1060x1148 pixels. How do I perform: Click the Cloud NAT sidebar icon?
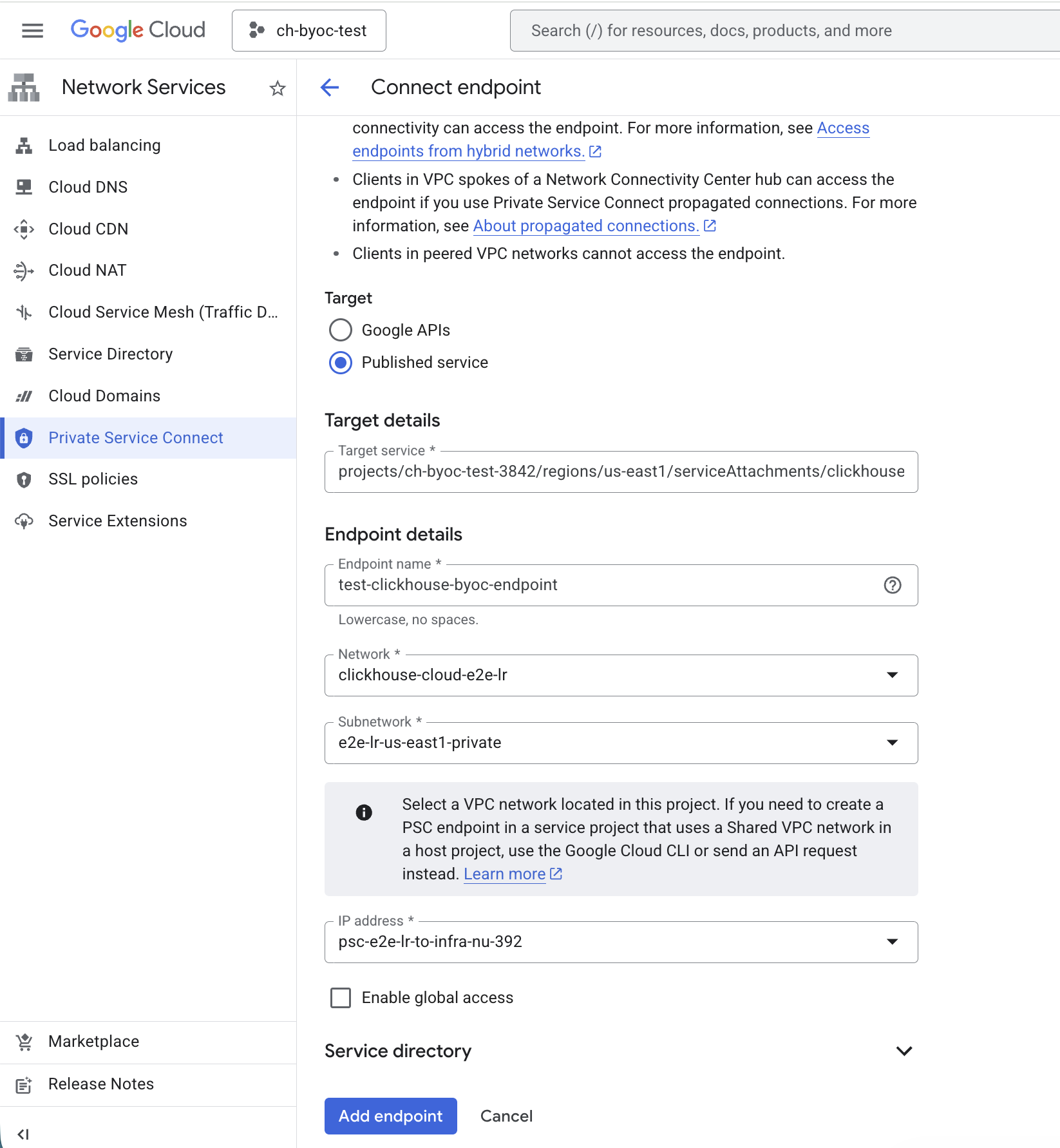click(24, 271)
